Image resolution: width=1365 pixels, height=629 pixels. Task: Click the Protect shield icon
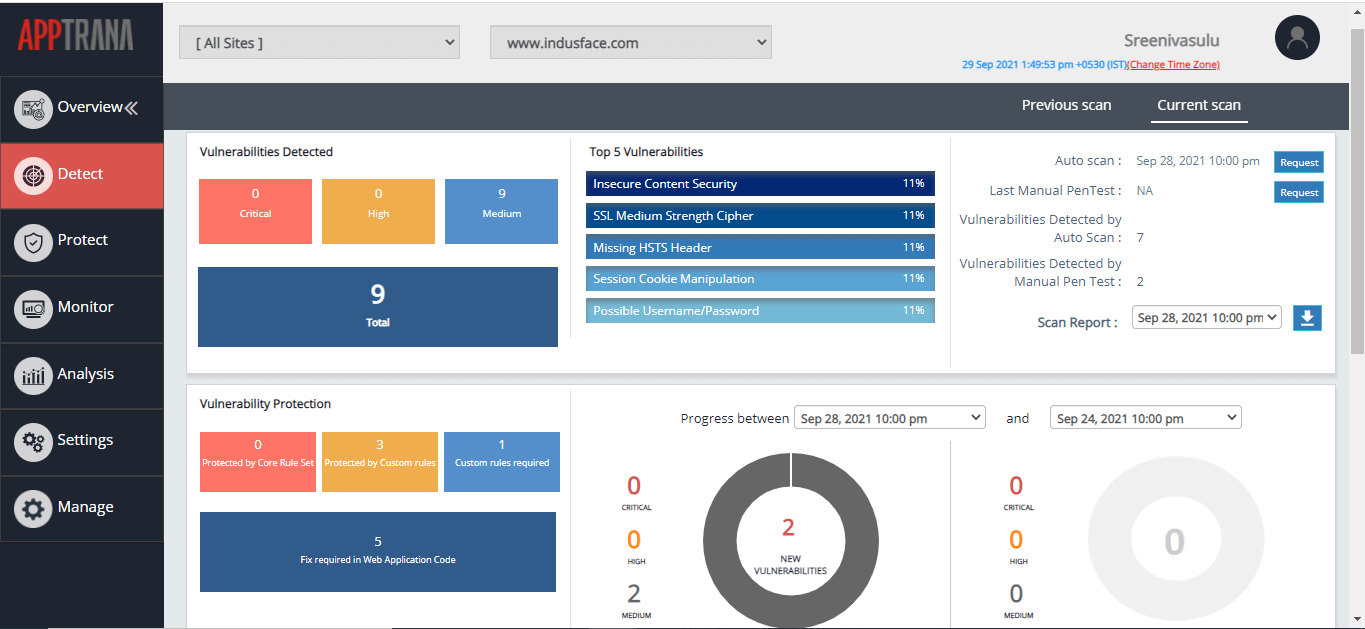click(33, 241)
